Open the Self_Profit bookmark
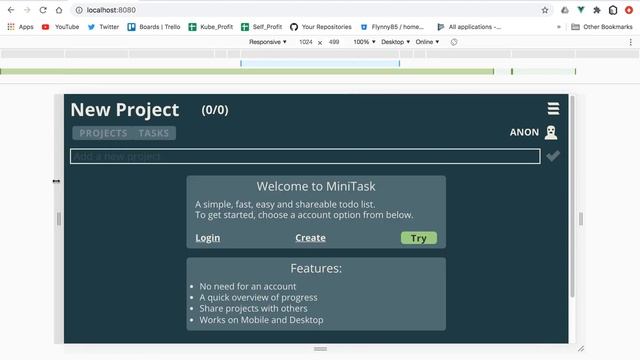This screenshot has height=360, width=640. (x=262, y=27)
